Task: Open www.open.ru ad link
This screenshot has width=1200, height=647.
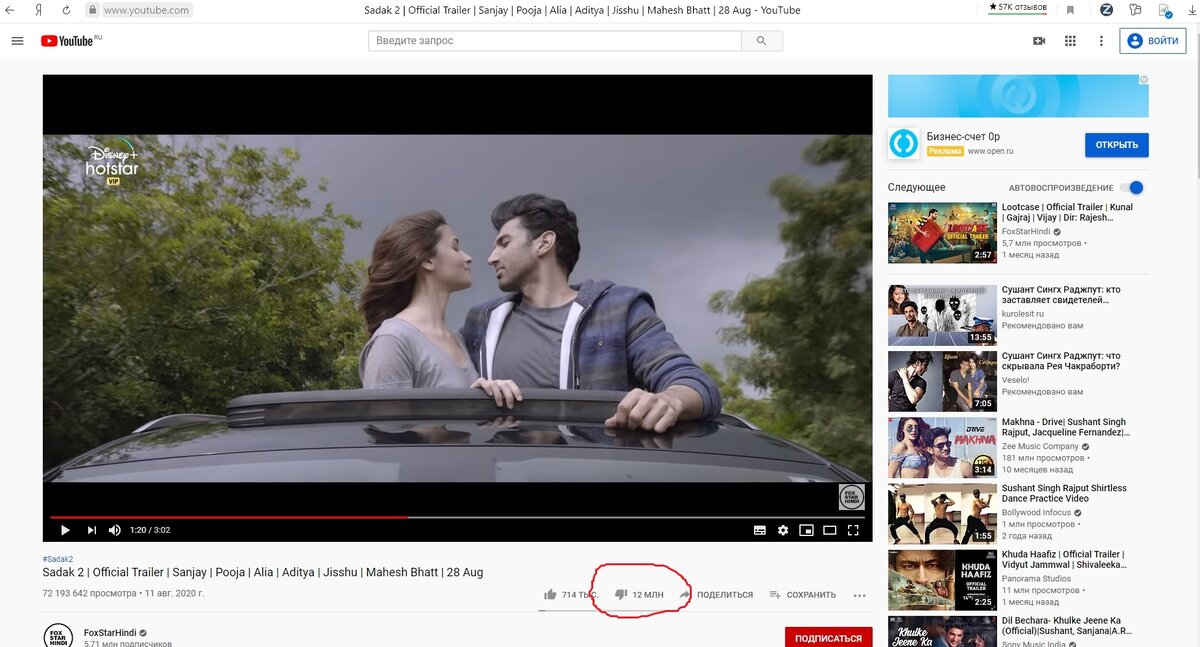Action: [x=991, y=151]
